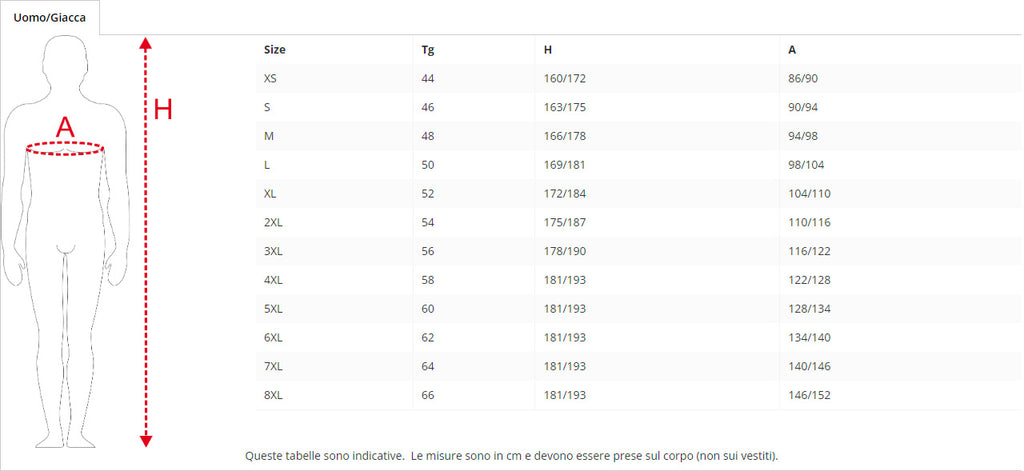Image resolution: width=1024 pixels, height=471 pixels.
Task: Click the bottom arrowhead of height line
Action: coord(145,439)
